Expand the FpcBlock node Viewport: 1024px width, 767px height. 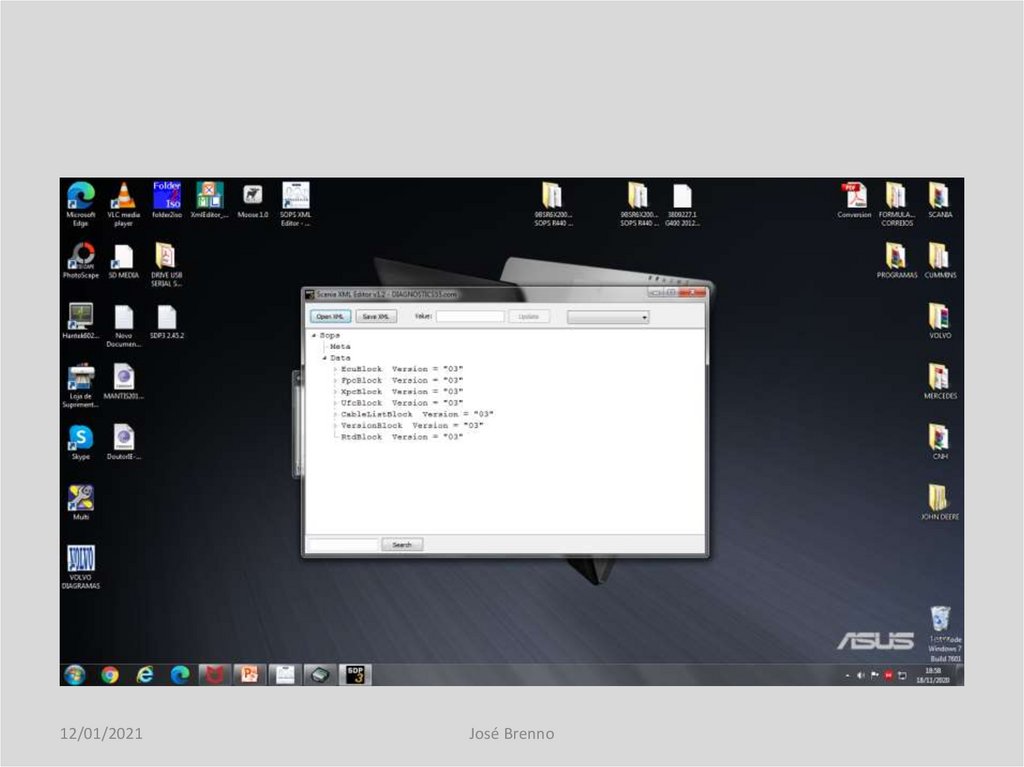pyautogui.click(x=335, y=380)
